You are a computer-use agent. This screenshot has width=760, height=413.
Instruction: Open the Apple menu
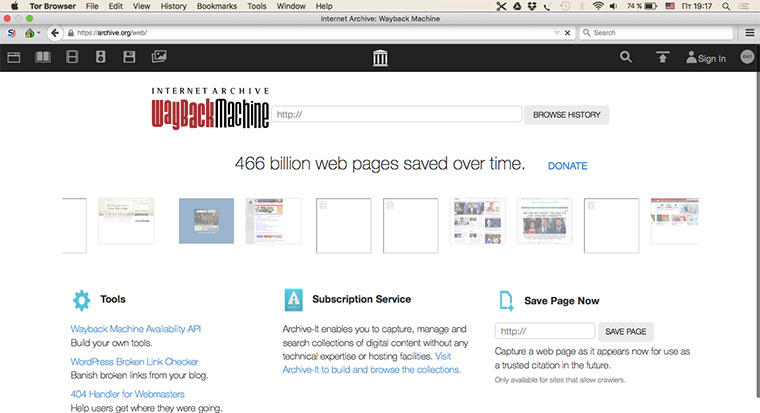click(x=15, y=6)
